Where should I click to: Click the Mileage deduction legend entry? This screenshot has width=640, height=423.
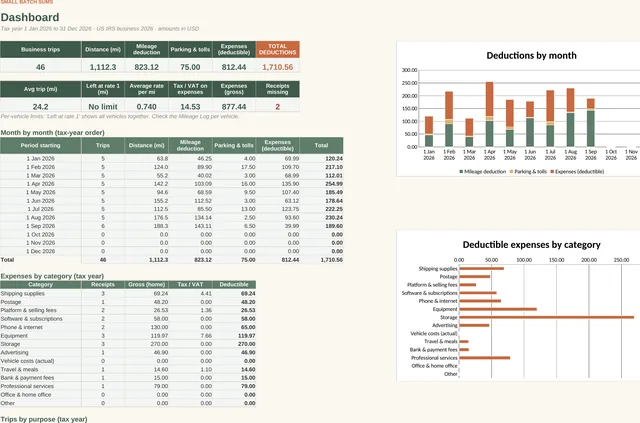[x=482, y=172]
